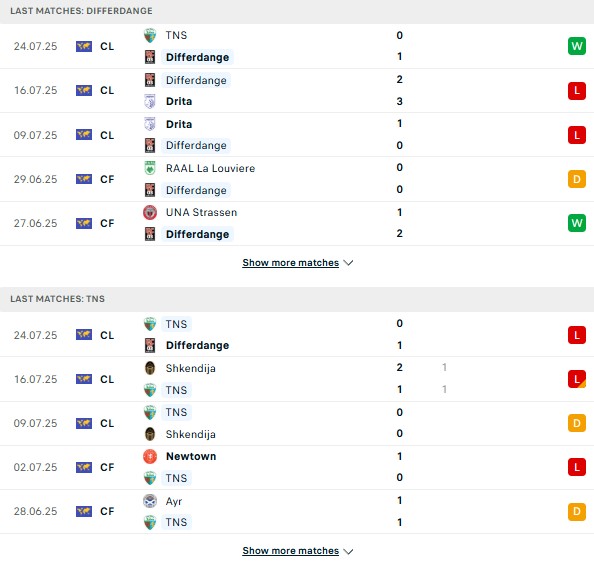Expand Show more matches under TNS section

pyautogui.click(x=291, y=551)
